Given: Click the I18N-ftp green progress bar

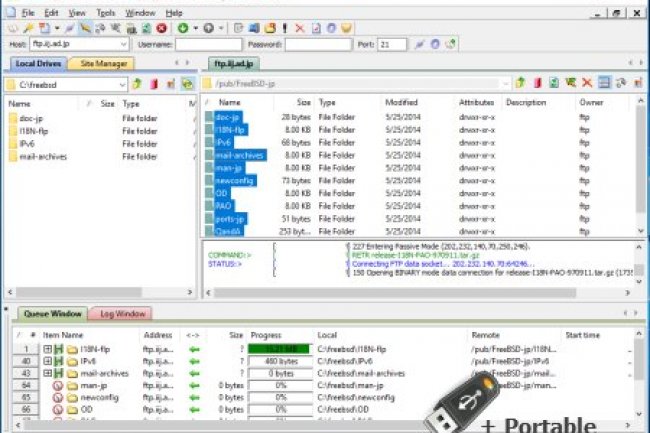Looking at the screenshot, I should point(280,348).
